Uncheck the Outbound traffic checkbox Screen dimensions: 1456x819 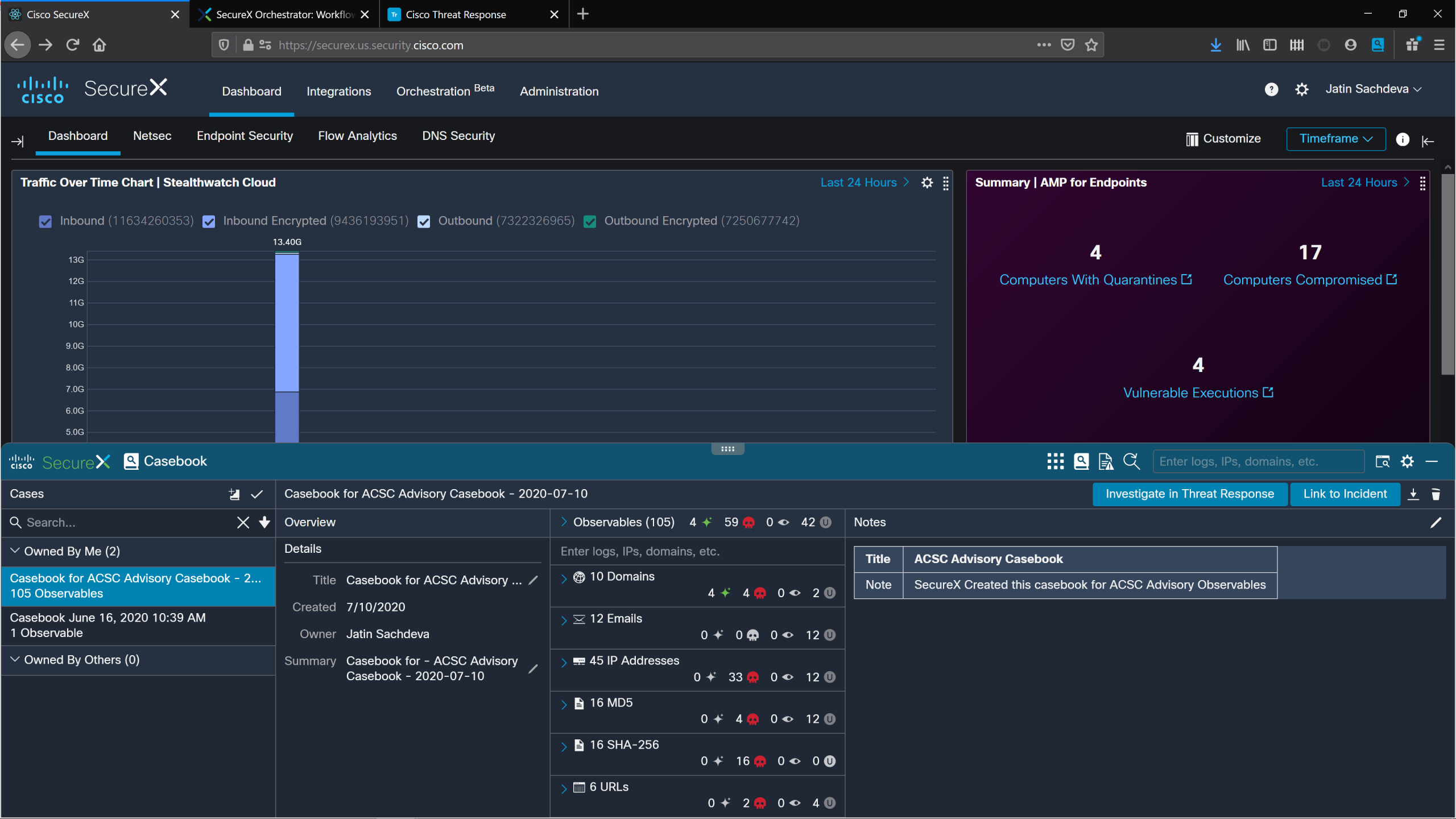click(x=424, y=222)
